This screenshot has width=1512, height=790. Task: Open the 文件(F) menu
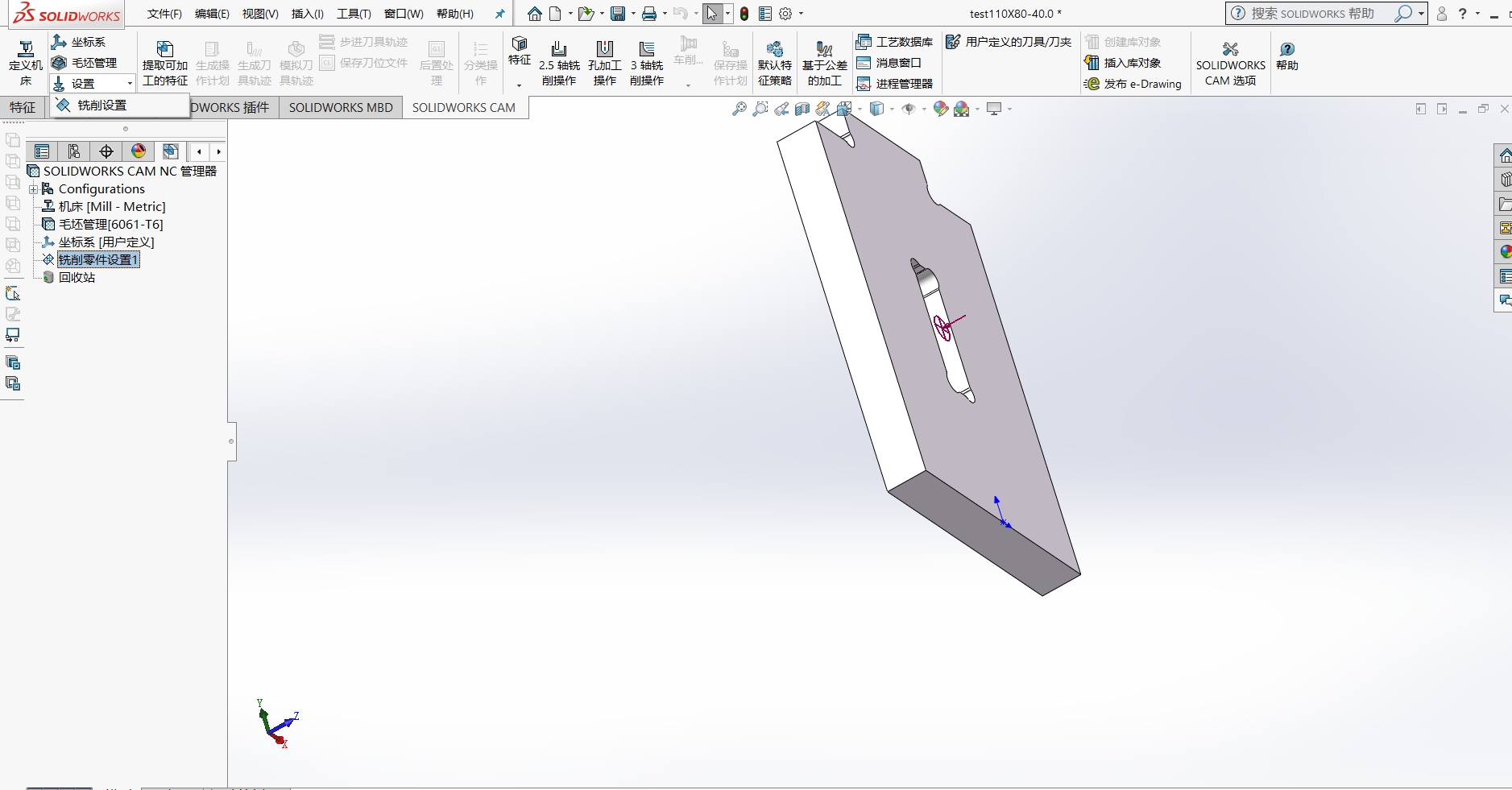(164, 14)
